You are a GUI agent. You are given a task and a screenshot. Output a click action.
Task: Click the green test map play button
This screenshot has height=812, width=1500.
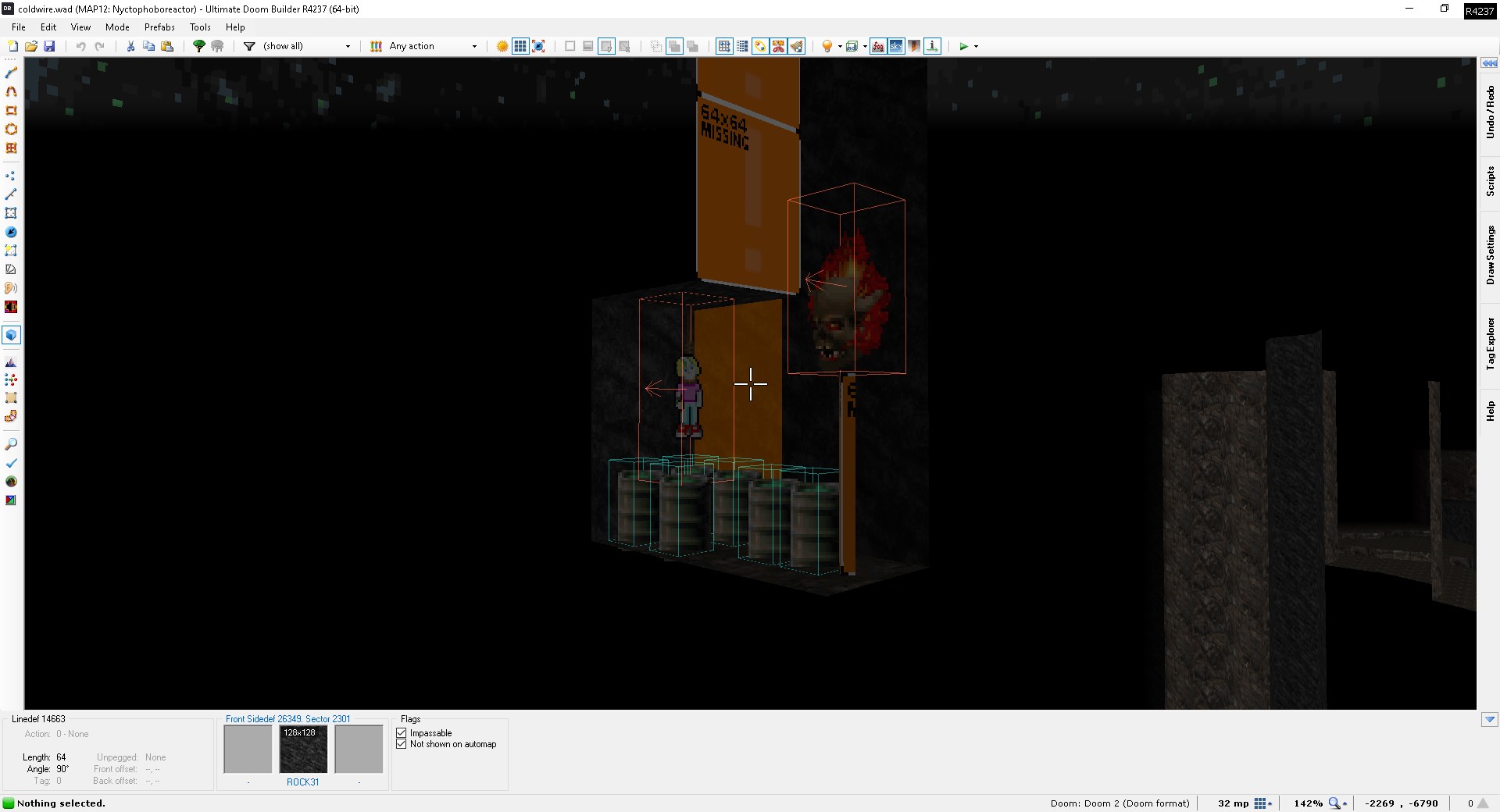coord(963,46)
